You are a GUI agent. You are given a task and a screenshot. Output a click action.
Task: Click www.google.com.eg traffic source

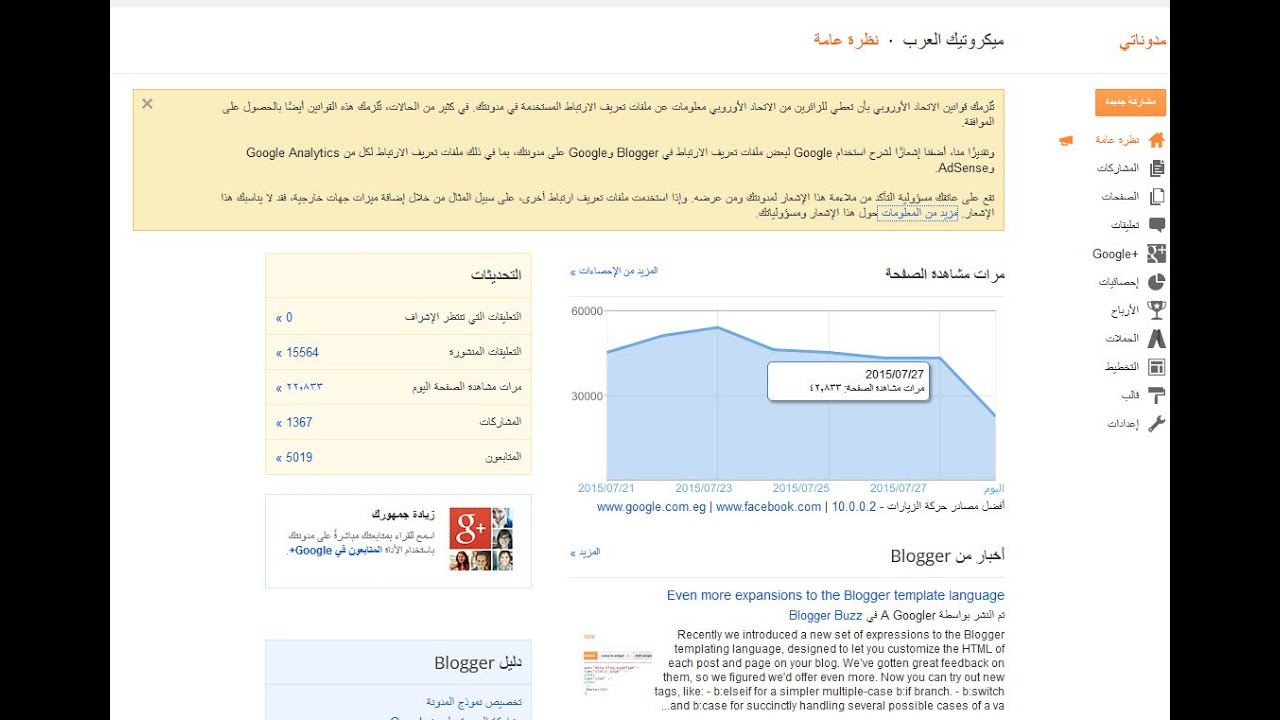651,507
